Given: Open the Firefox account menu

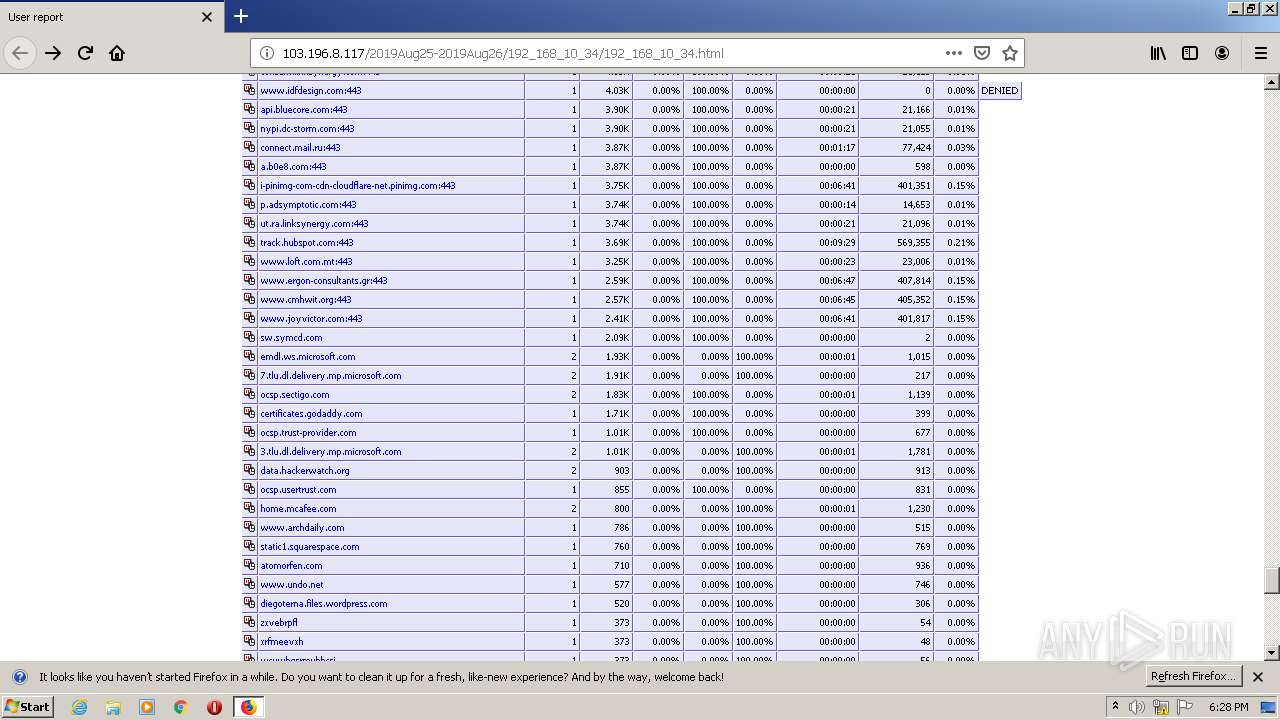Looking at the screenshot, I should (1222, 53).
